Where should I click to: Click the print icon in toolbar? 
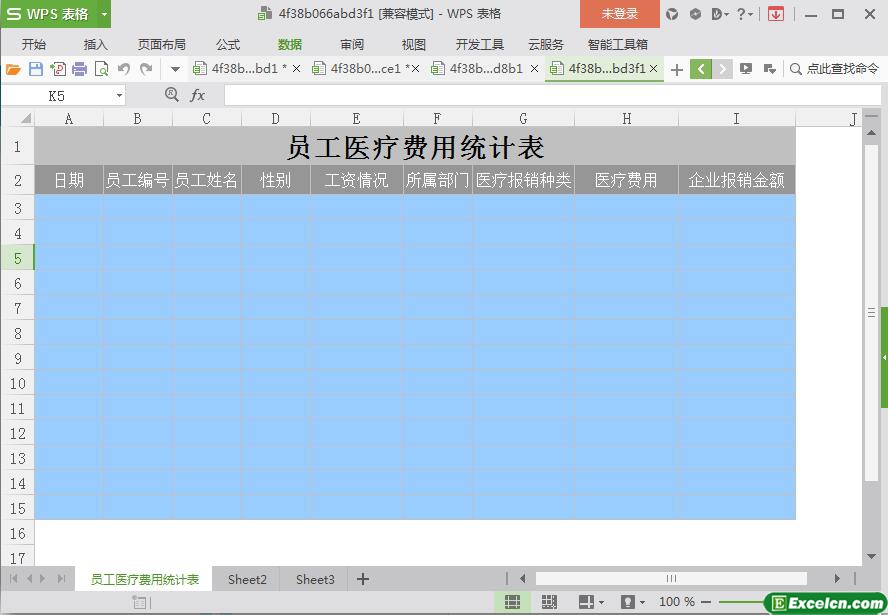(79, 69)
